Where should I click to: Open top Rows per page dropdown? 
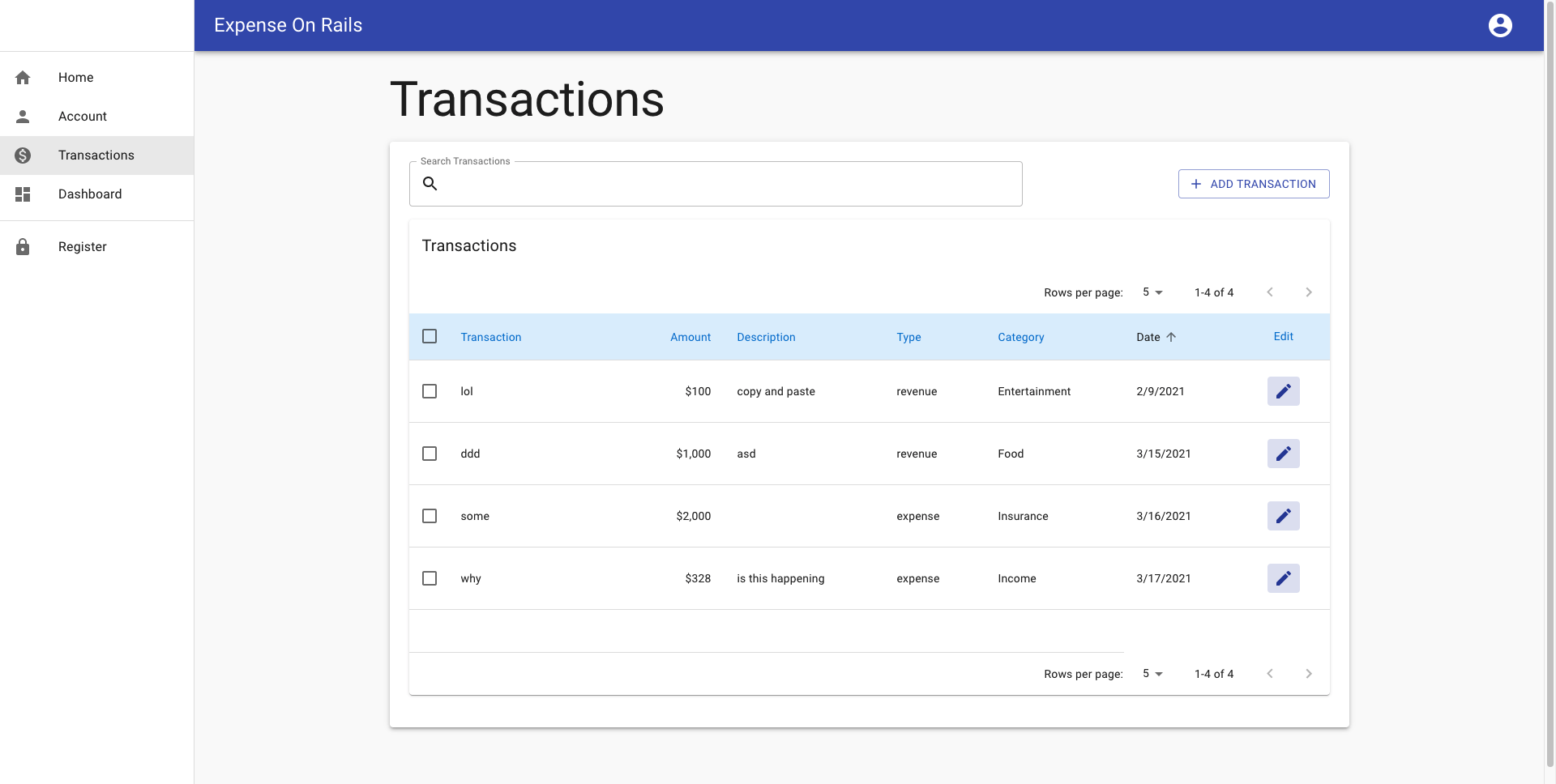1152,292
